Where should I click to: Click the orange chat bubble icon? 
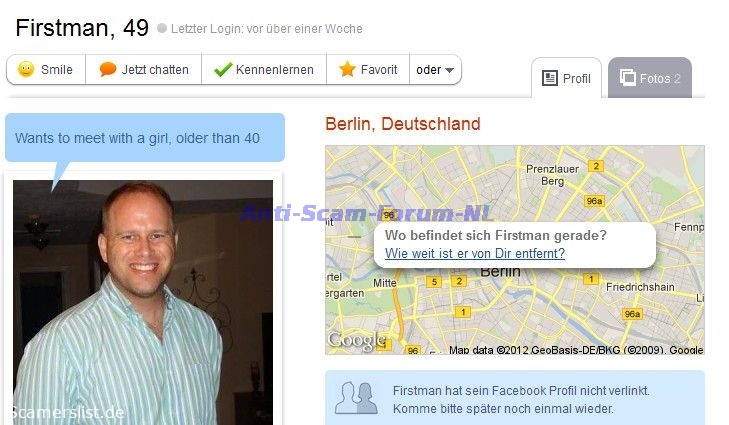107,69
